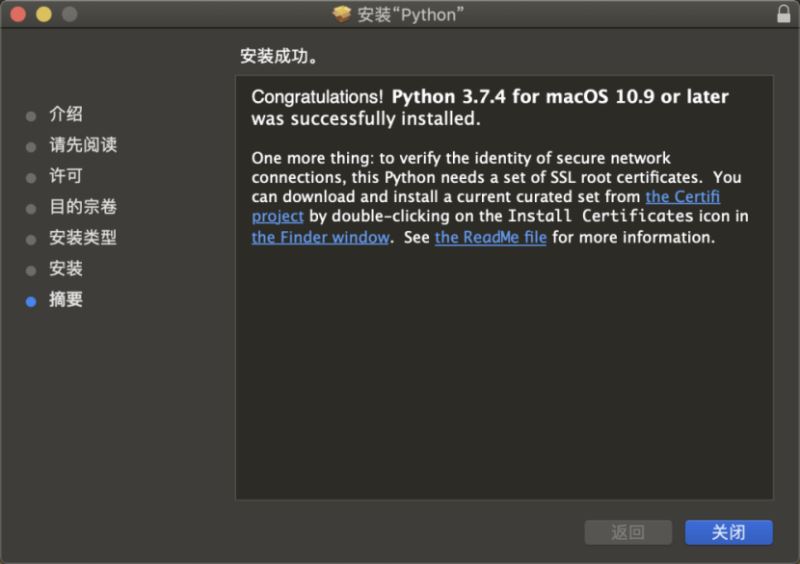
Task: Click the lock icon in title bar
Action: point(784,14)
